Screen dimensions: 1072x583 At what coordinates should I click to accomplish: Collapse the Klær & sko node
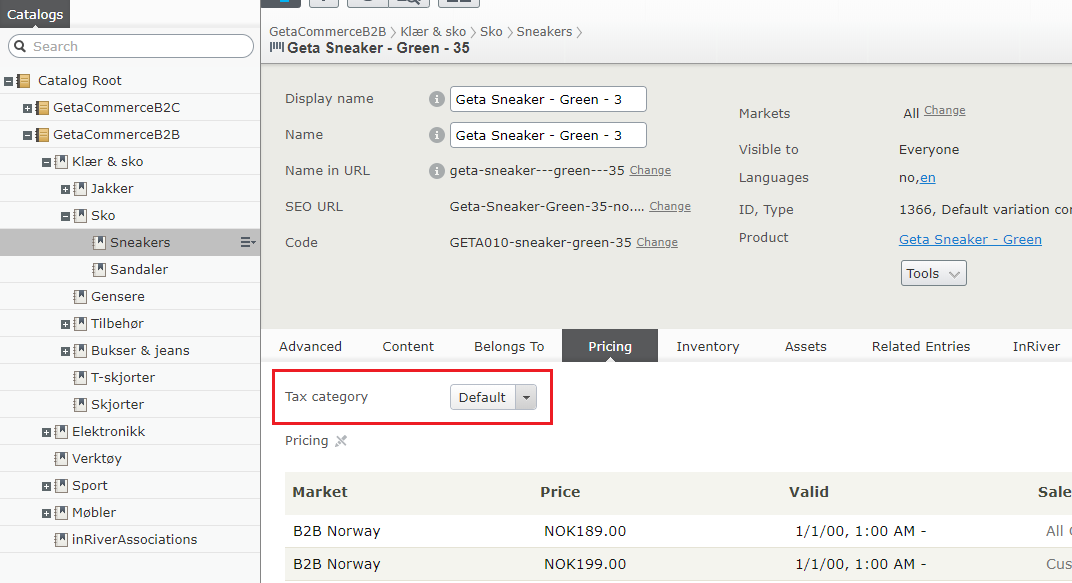click(46, 163)
